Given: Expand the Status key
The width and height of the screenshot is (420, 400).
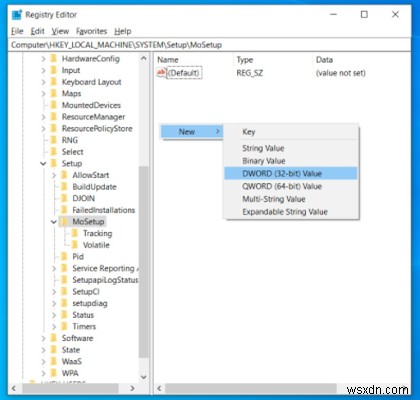Looking at the screenshot, I should tap(54, 315).
